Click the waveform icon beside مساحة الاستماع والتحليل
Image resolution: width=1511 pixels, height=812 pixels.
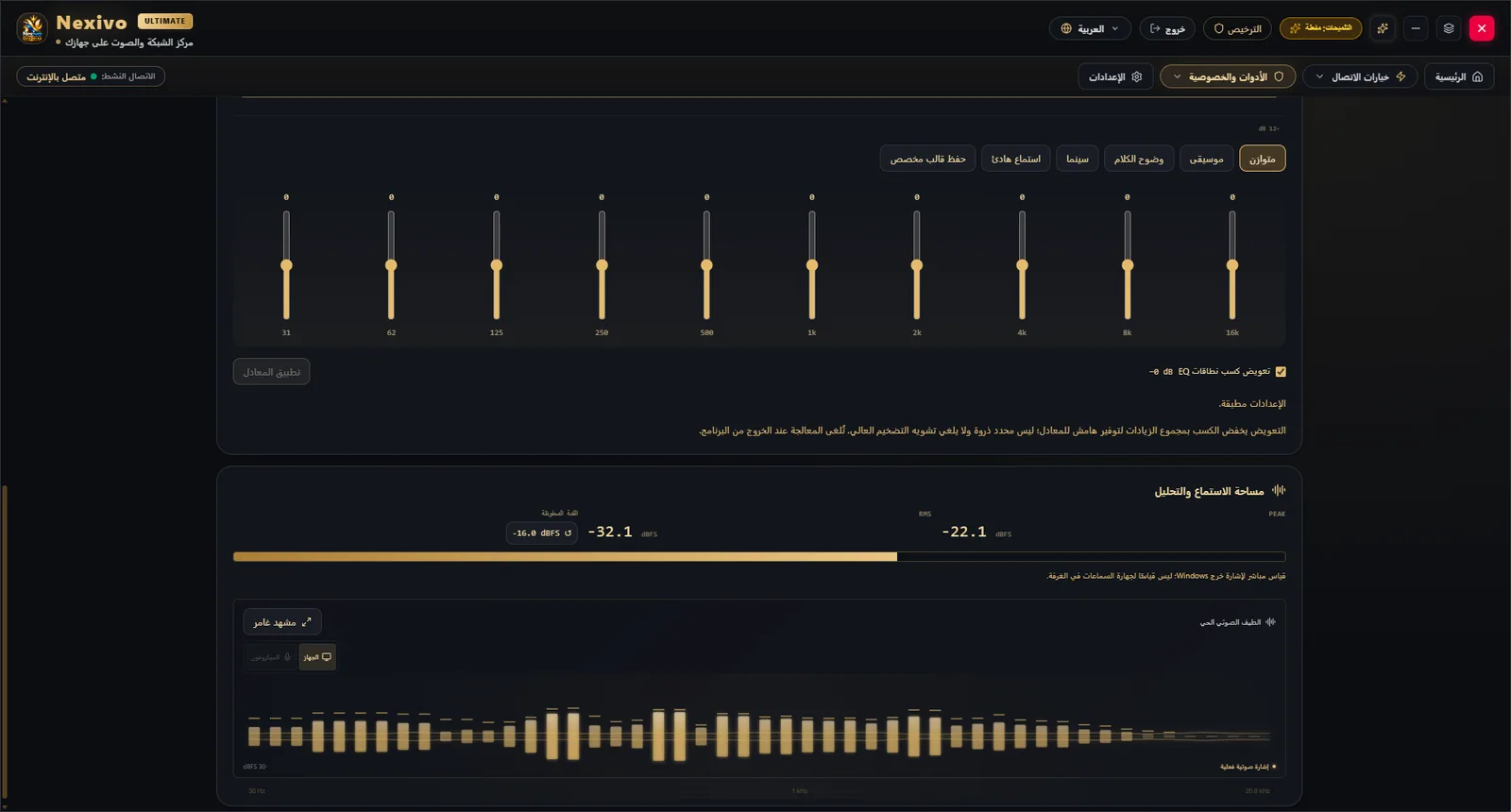pyautogui.click(x=1279, y=490)
